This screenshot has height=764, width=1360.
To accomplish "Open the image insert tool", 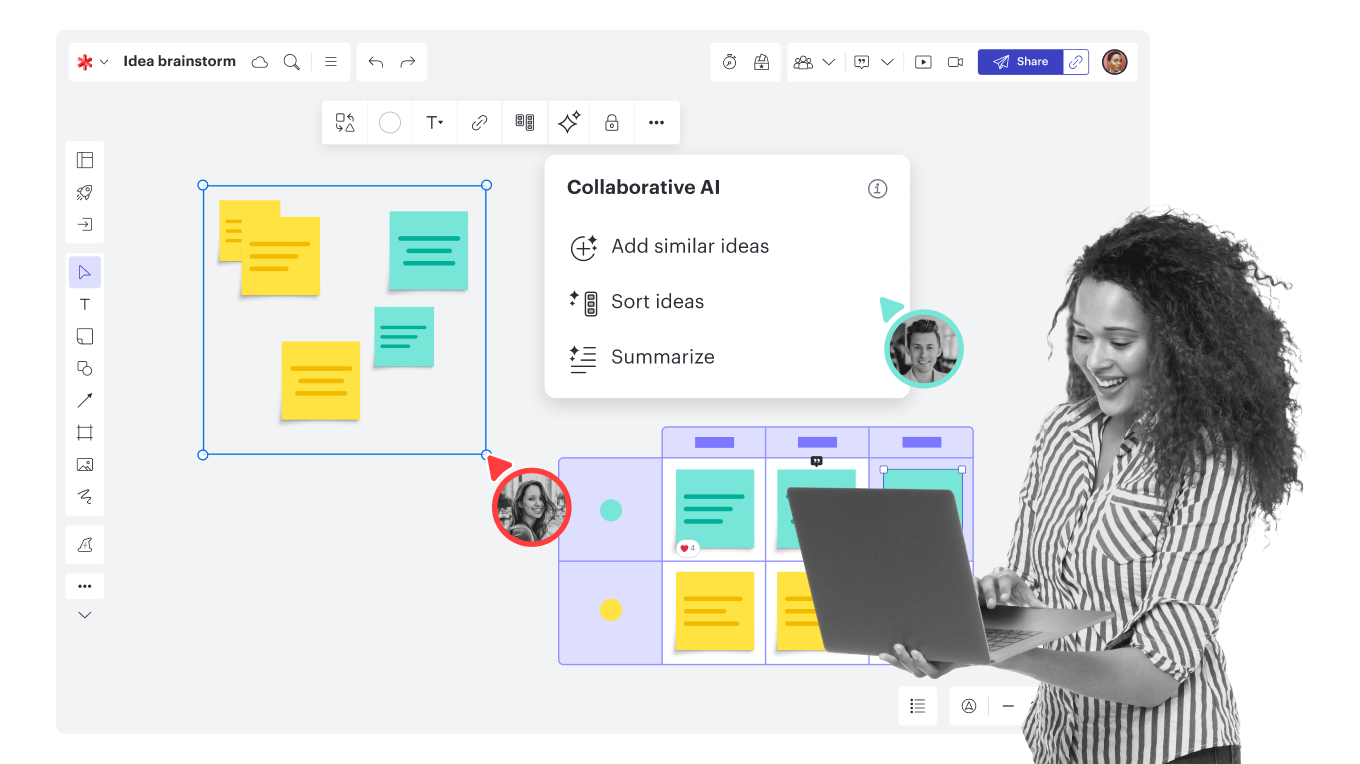I will coord(85,465).
